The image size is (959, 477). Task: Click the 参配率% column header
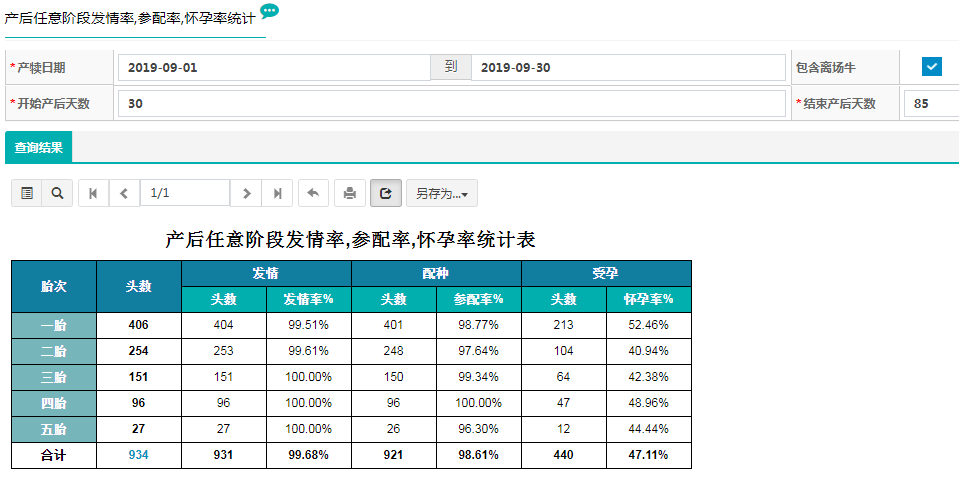pos(479,299)
